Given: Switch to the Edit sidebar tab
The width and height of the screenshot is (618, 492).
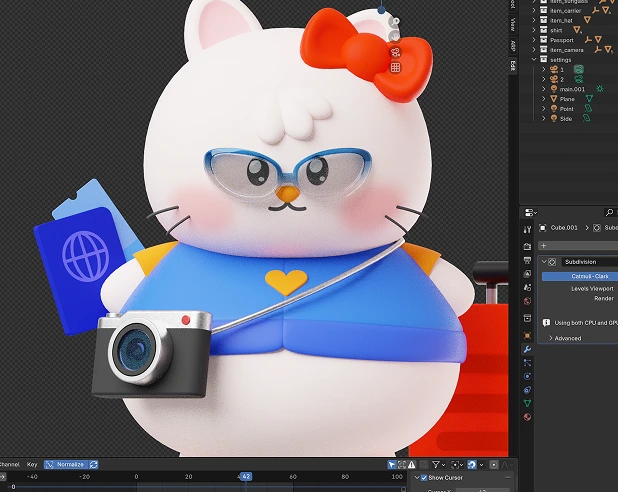Looking at the screenshot, I should (x=513, y=65).
